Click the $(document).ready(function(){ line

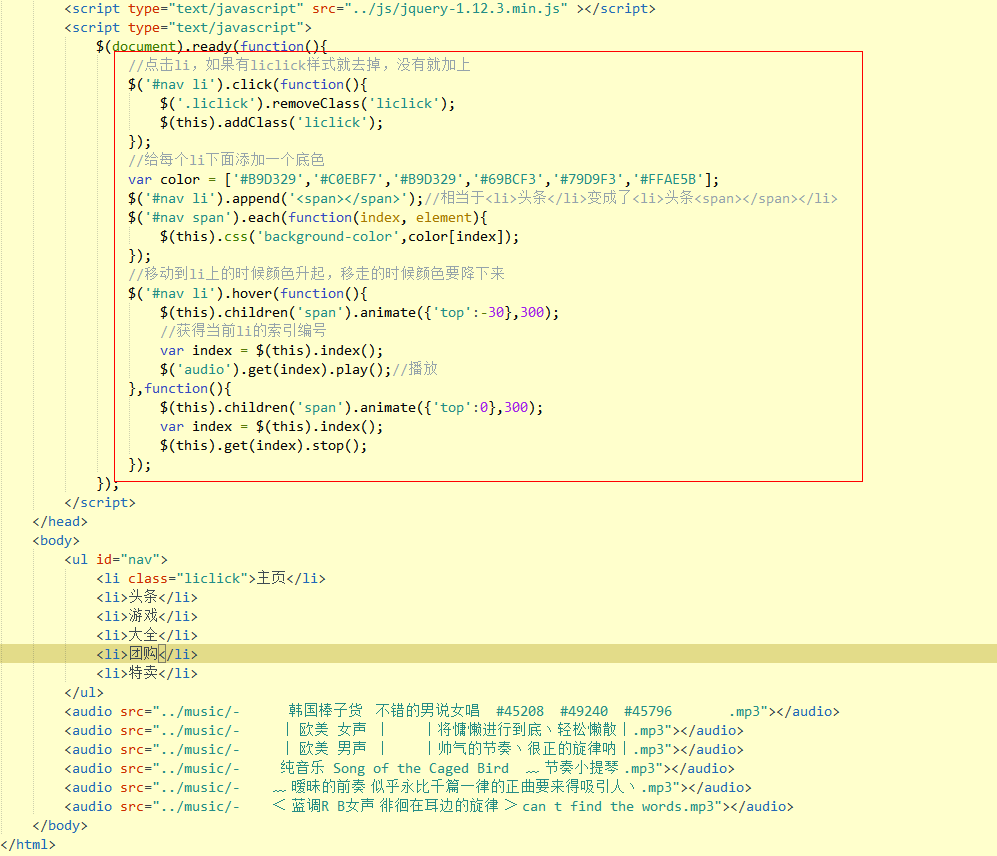[x=211, y=46]
